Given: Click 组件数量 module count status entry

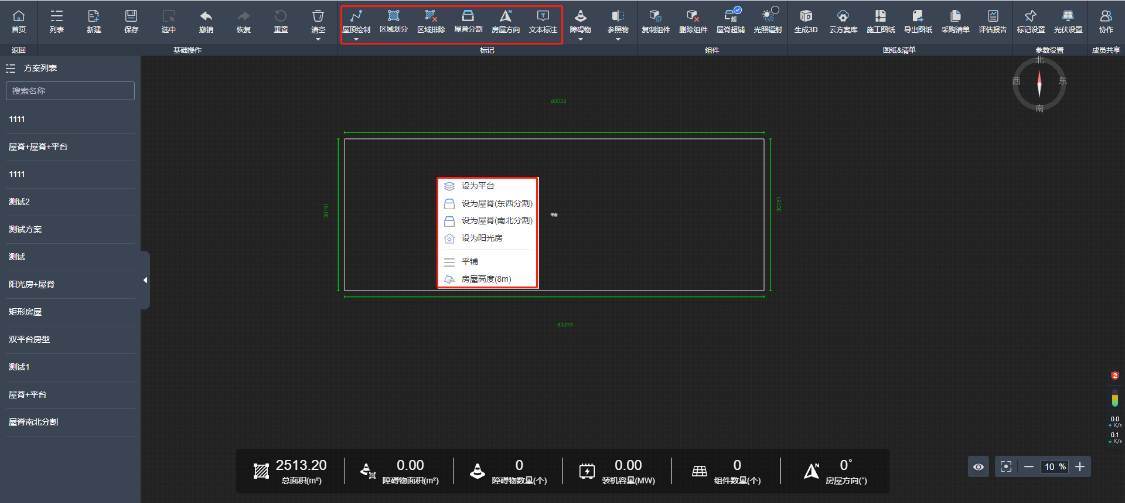Looking at the screenshot, I should [726, 471].
